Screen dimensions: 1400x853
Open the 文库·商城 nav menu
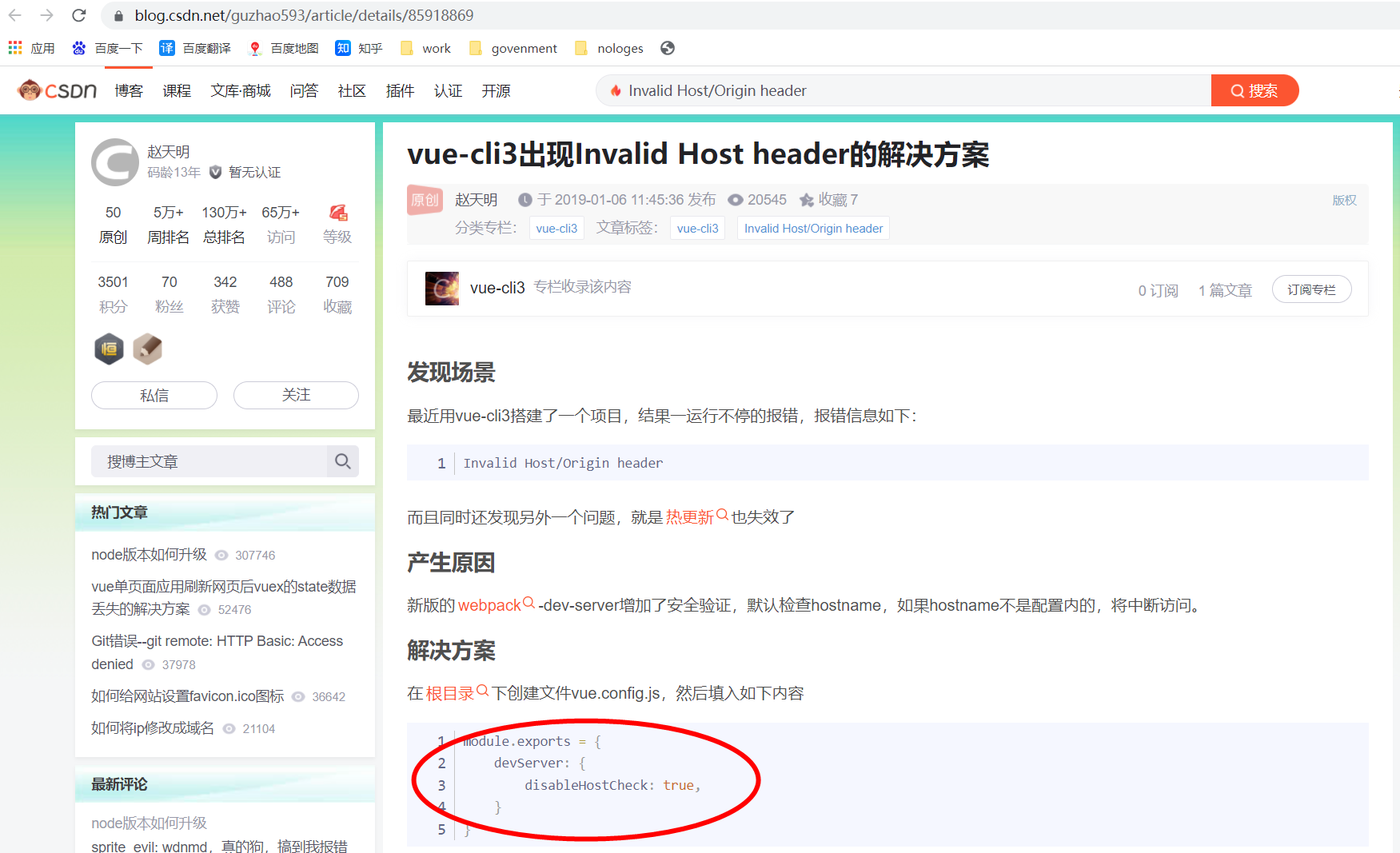click(x=241, y=90)
